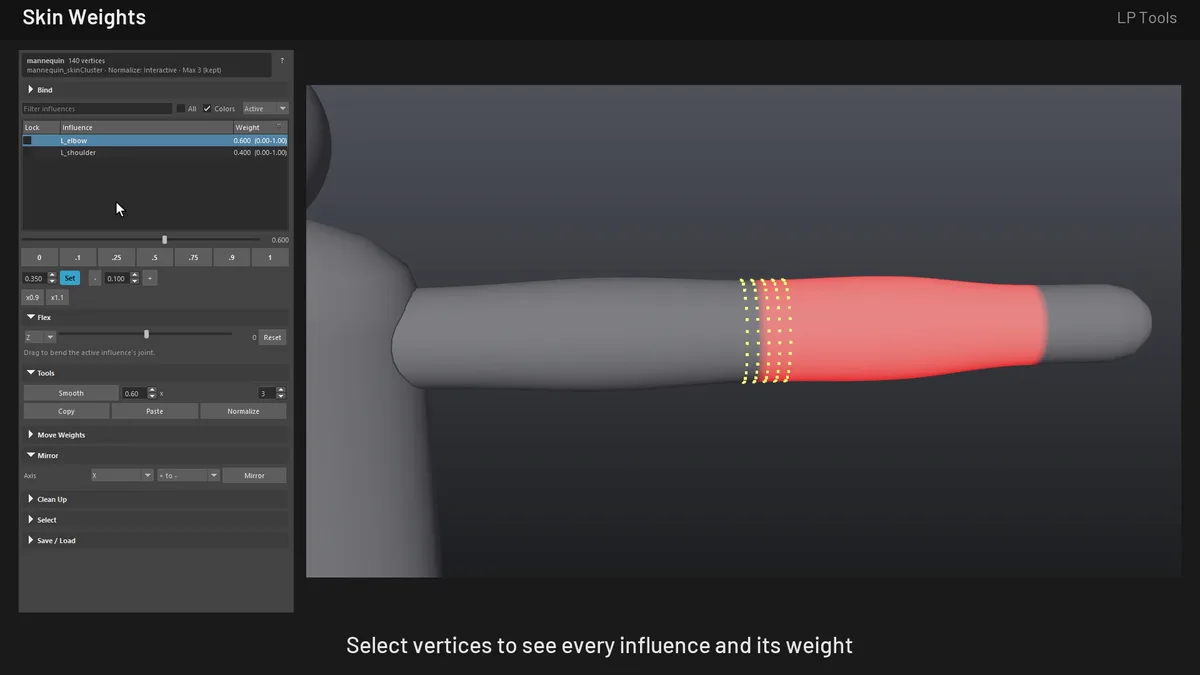
Task: Click the Lock column header
Action: (x=41, y=128)
